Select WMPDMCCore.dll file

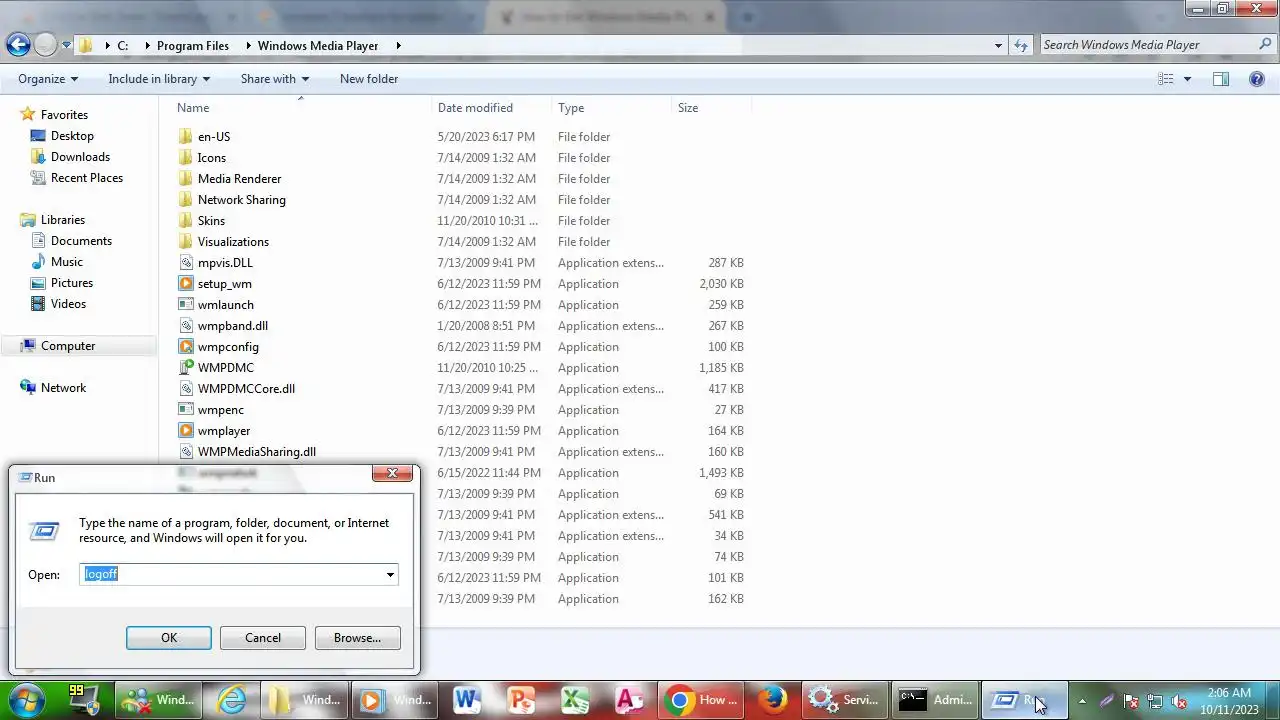(x=246, y=389)
